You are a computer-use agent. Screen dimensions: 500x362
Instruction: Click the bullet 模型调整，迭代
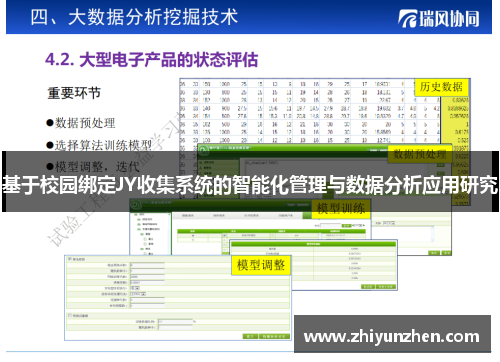(93, 166)
